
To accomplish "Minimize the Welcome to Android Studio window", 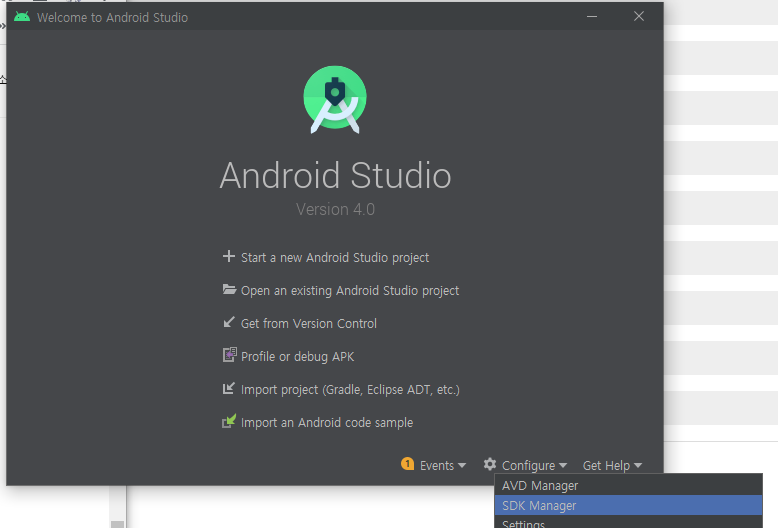I will 591,16.
